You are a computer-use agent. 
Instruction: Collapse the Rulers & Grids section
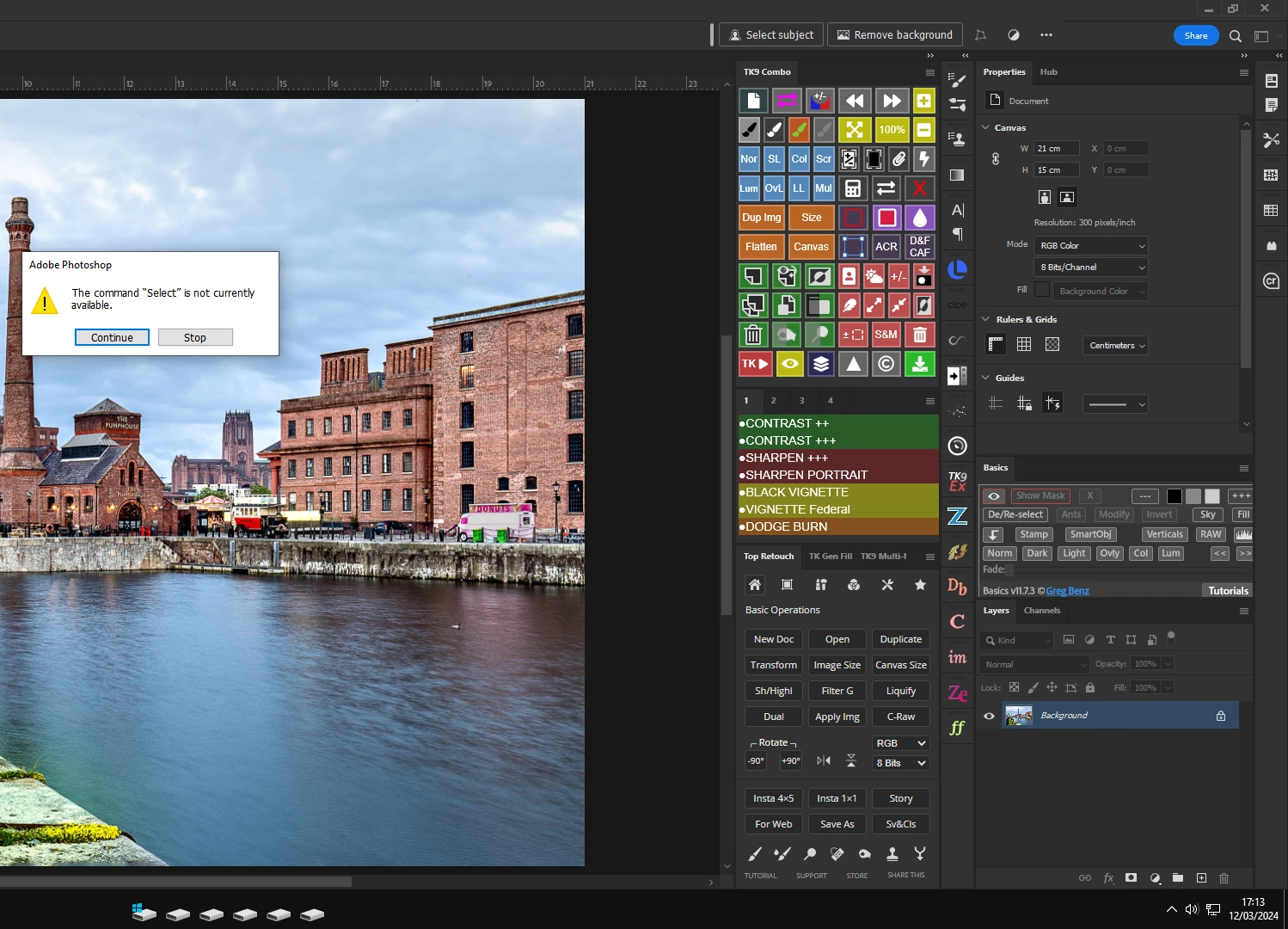coord(986,319)
